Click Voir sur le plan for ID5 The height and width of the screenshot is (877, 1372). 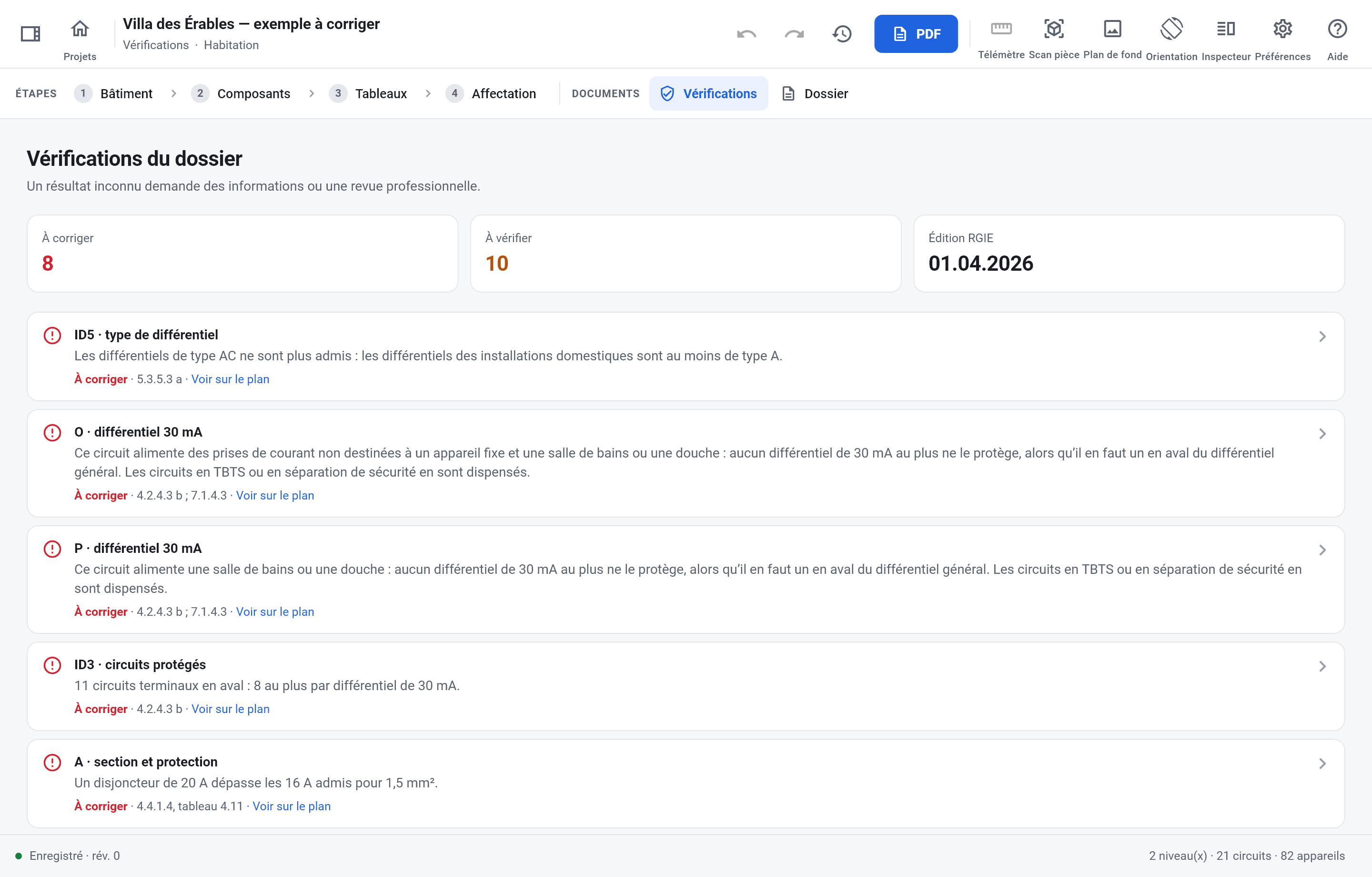point(230,379)
